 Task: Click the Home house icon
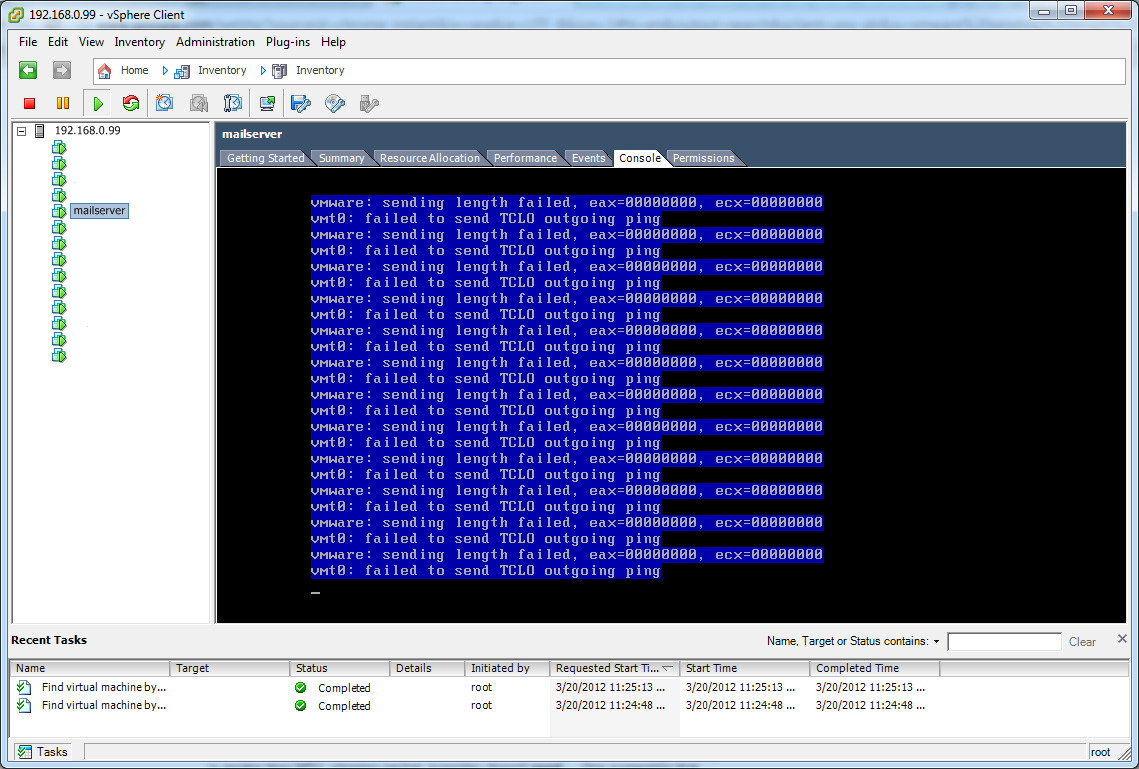point(105,70)
